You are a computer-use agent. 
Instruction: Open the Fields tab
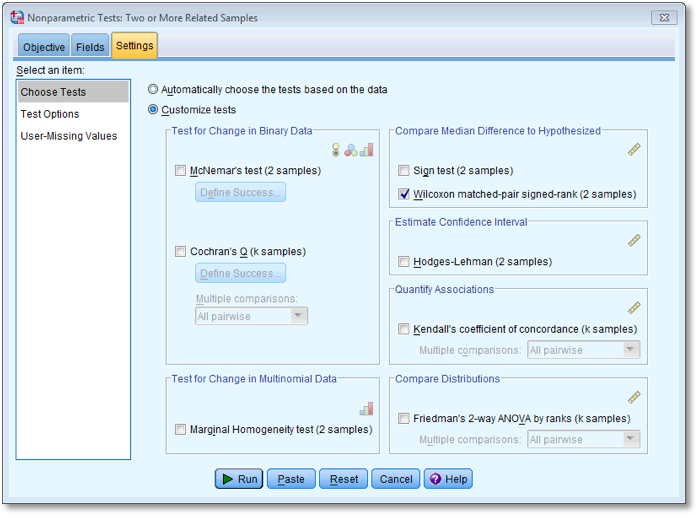[x=90, y=47]
